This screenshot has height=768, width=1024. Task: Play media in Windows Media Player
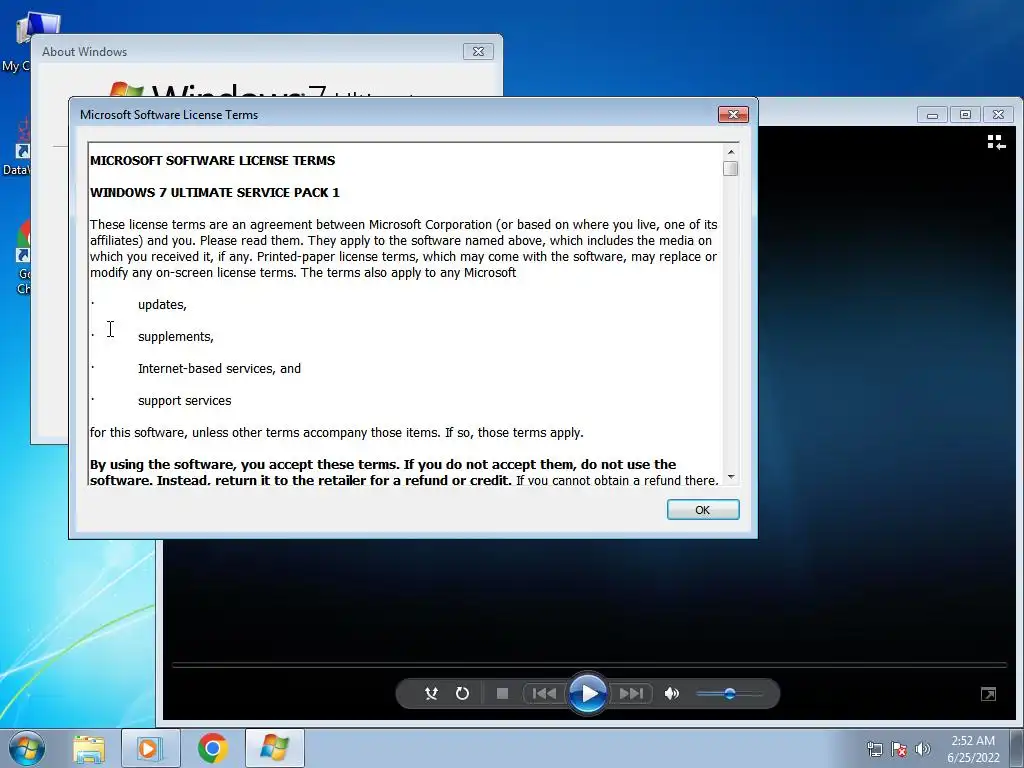click(588, 694)
